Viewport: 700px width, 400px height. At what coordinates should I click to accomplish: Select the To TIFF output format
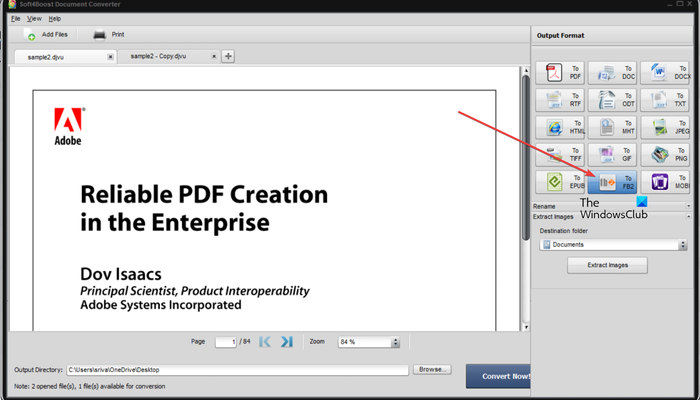559,155
